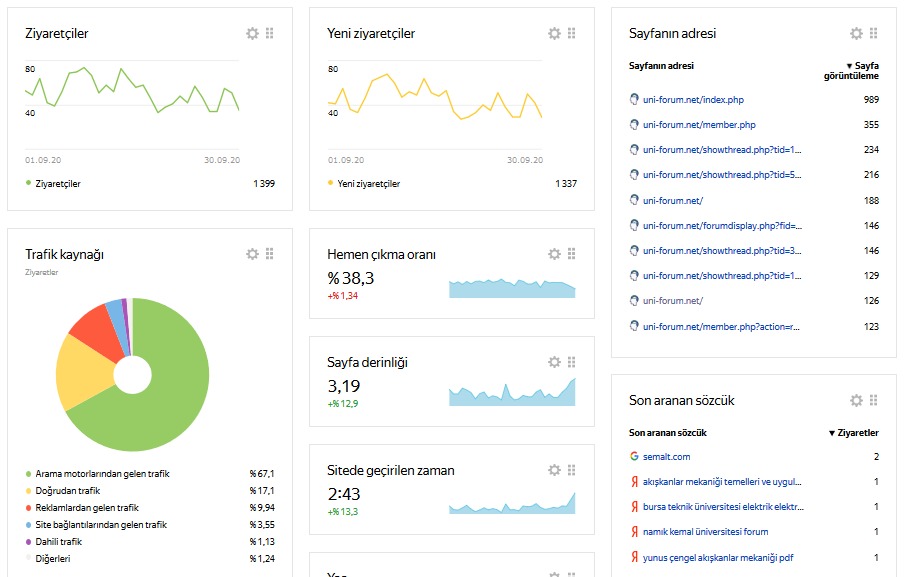Open gear icon on Hemen çıkma oranı widget

coord(555,254)
